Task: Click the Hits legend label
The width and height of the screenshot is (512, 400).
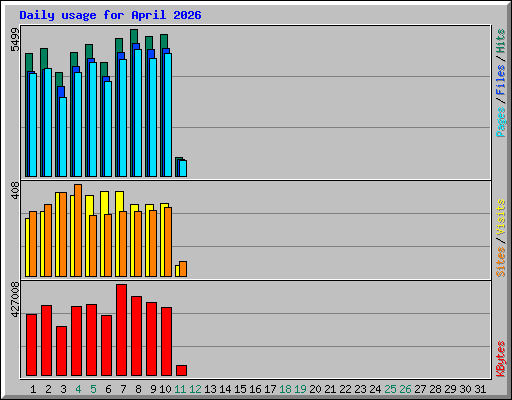Action: pos(500,41)
